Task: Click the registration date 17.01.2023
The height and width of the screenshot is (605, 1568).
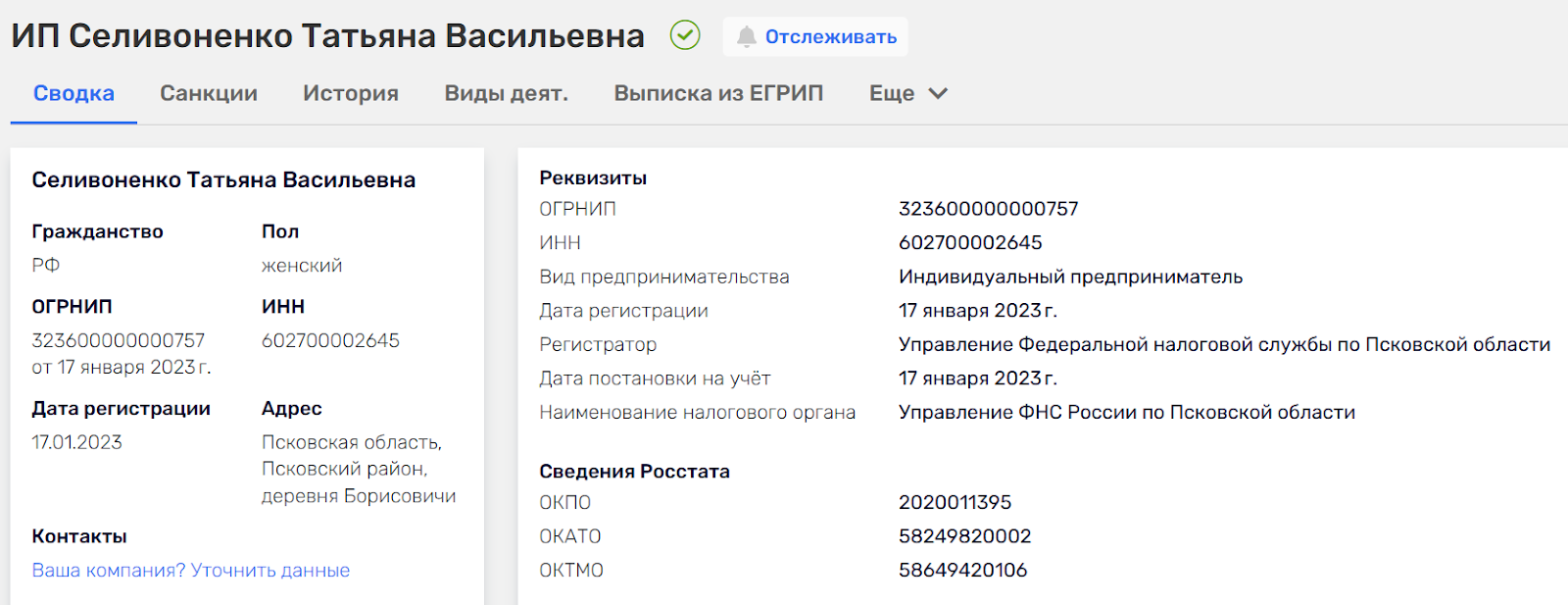Action: 77,443
